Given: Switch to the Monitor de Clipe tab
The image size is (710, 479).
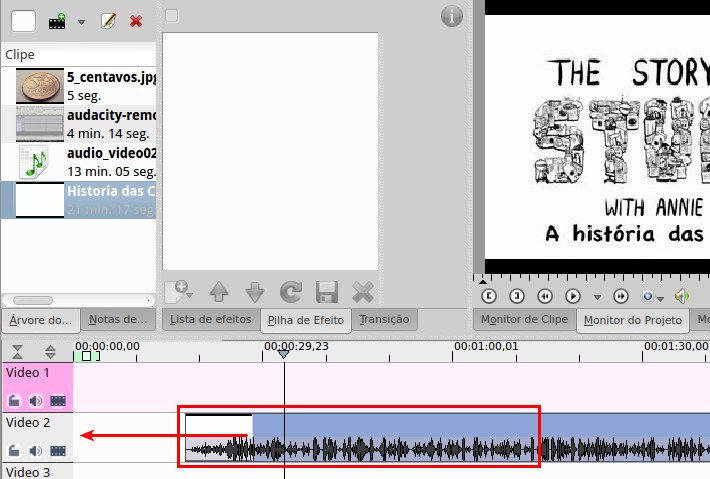Looking at the screenshot, I should coord(524,320).
